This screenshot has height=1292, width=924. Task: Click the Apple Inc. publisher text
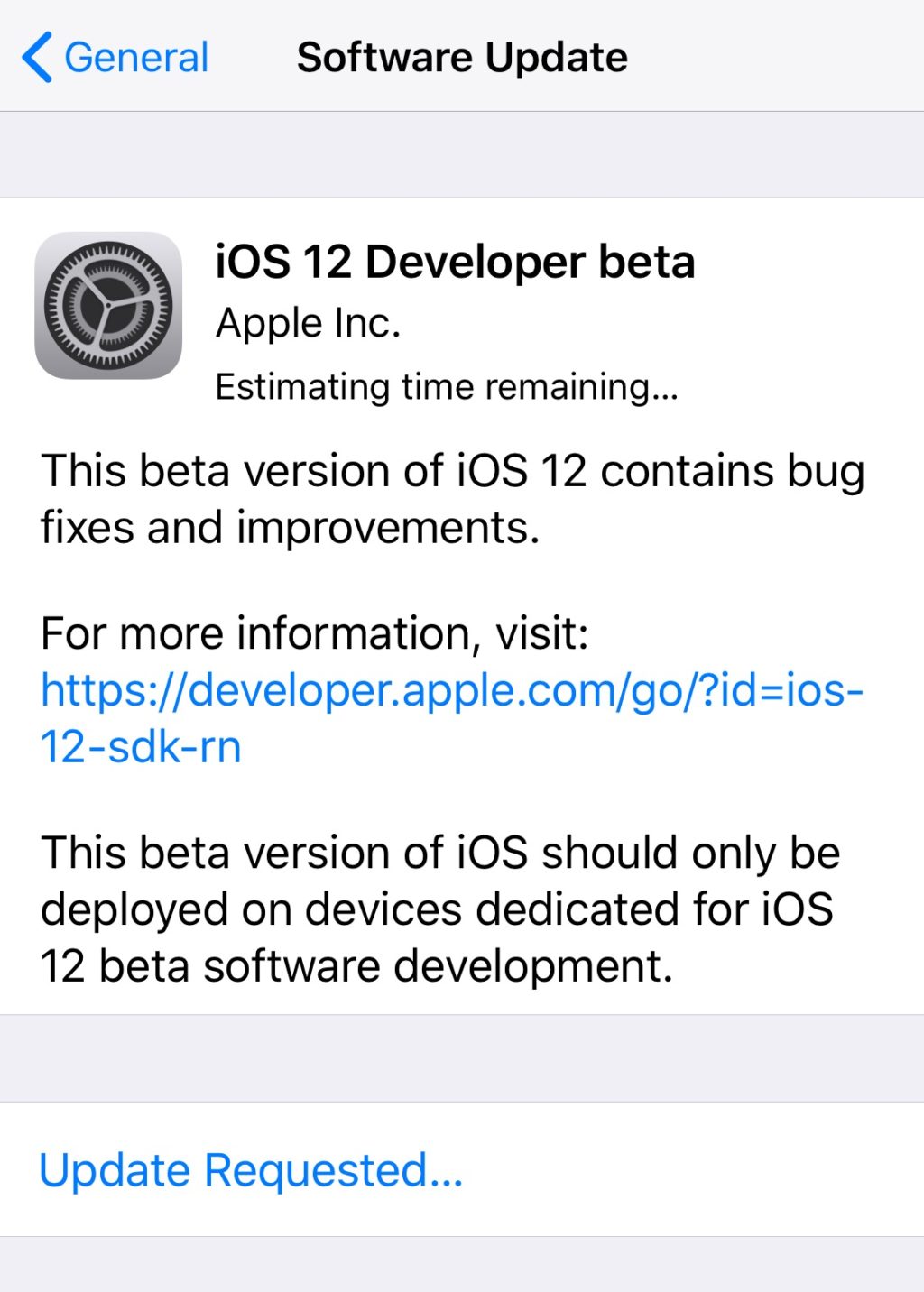coord(308,322)
